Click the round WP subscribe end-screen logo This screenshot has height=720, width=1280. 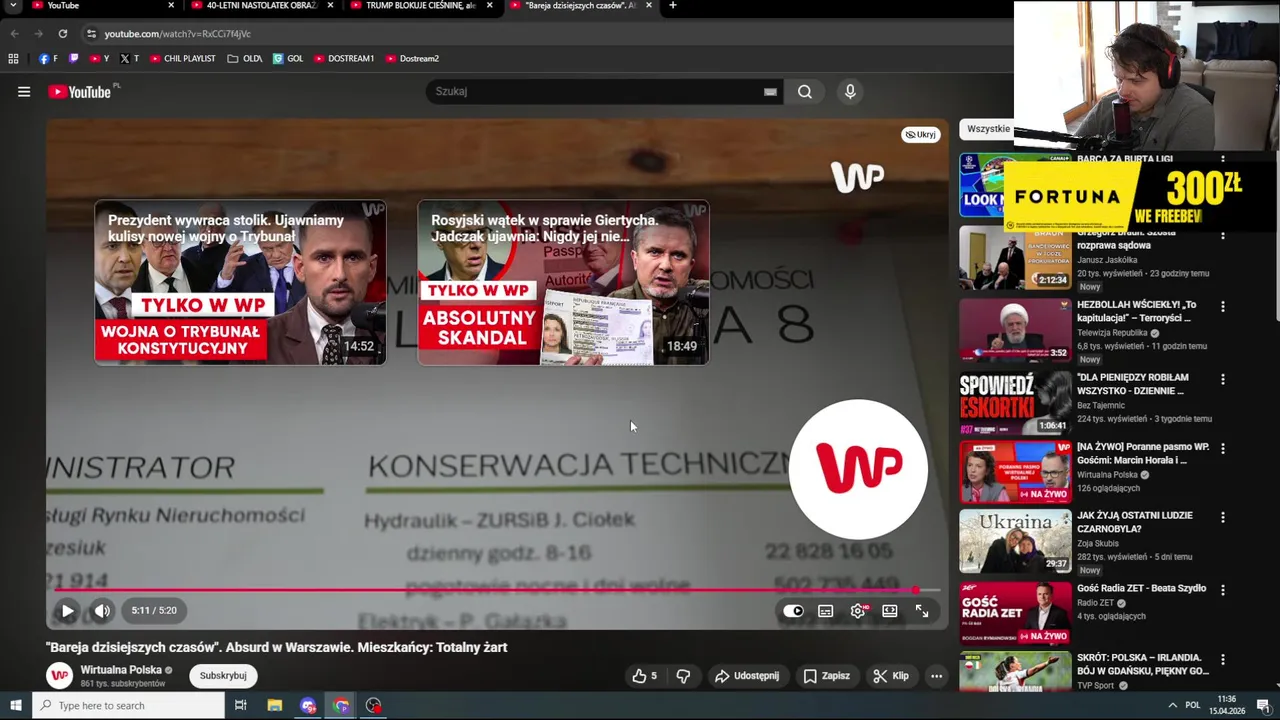coord(858,469)
